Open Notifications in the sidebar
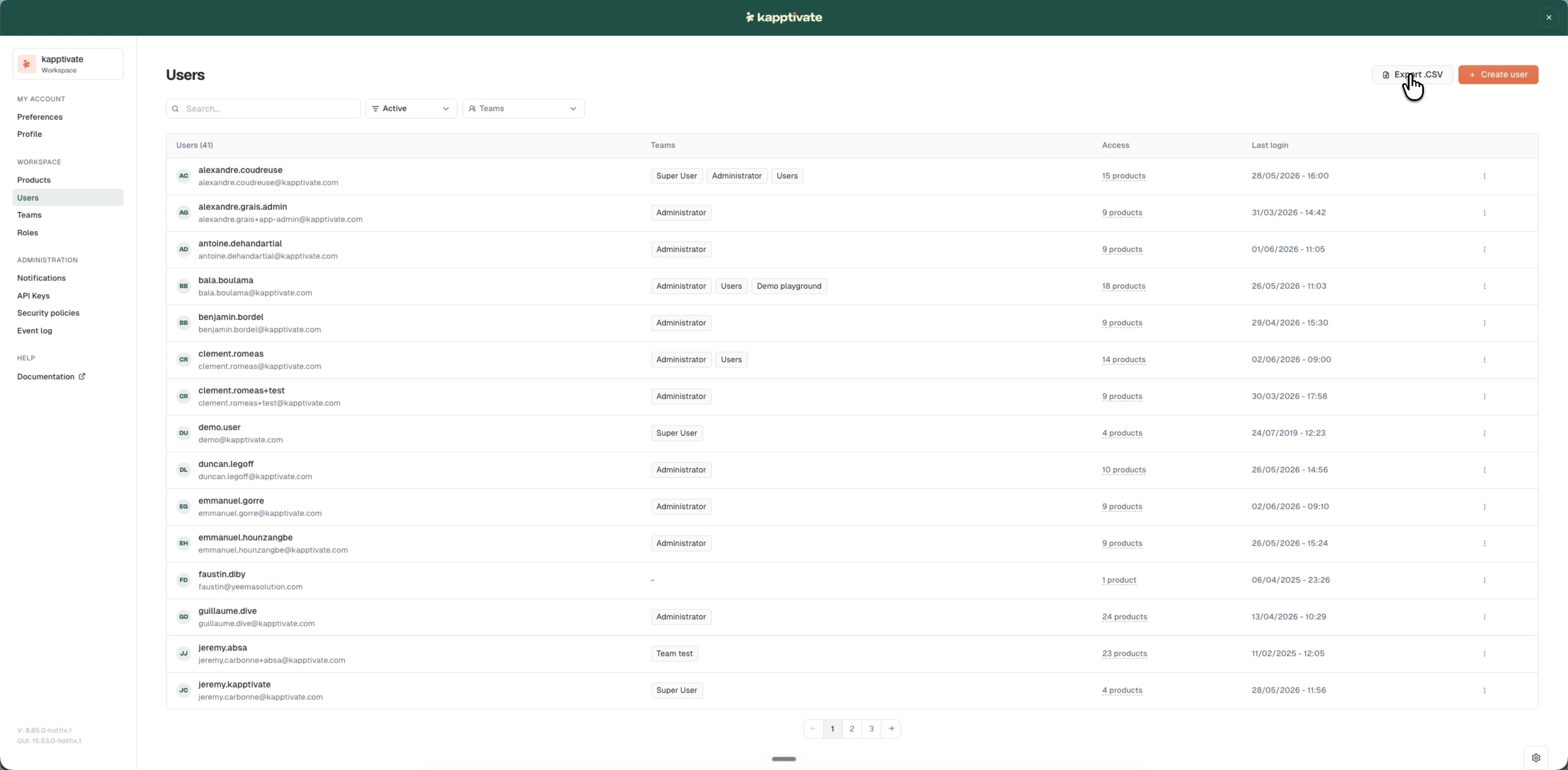This screenshot has height=770, width=1568. tap(41, 278)
